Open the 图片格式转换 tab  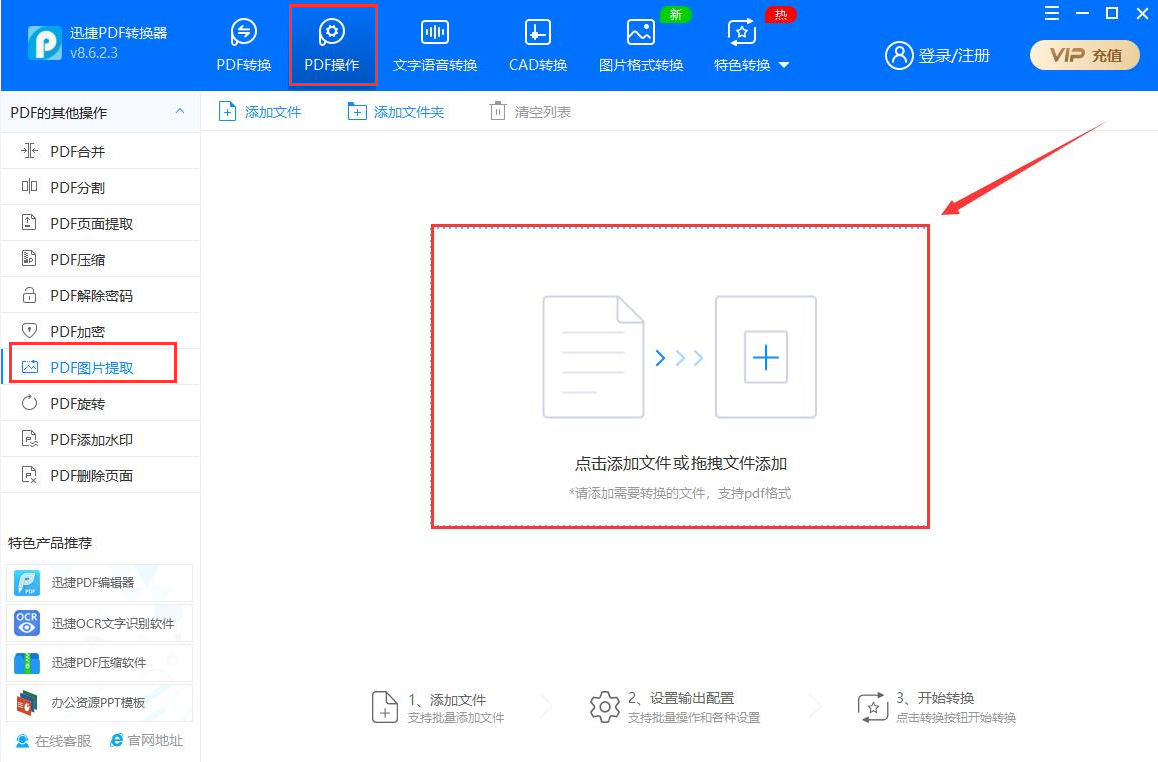tap(641, 46)
